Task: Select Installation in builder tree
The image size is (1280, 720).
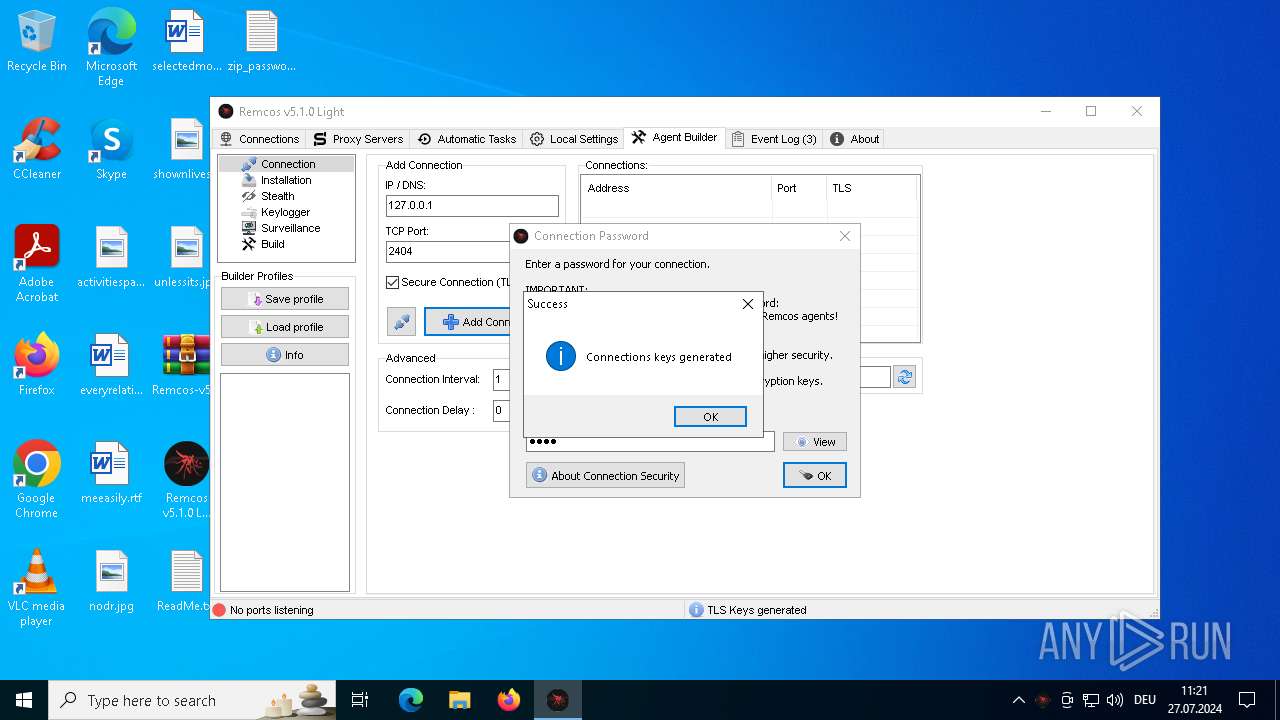Action: [286, 180]
